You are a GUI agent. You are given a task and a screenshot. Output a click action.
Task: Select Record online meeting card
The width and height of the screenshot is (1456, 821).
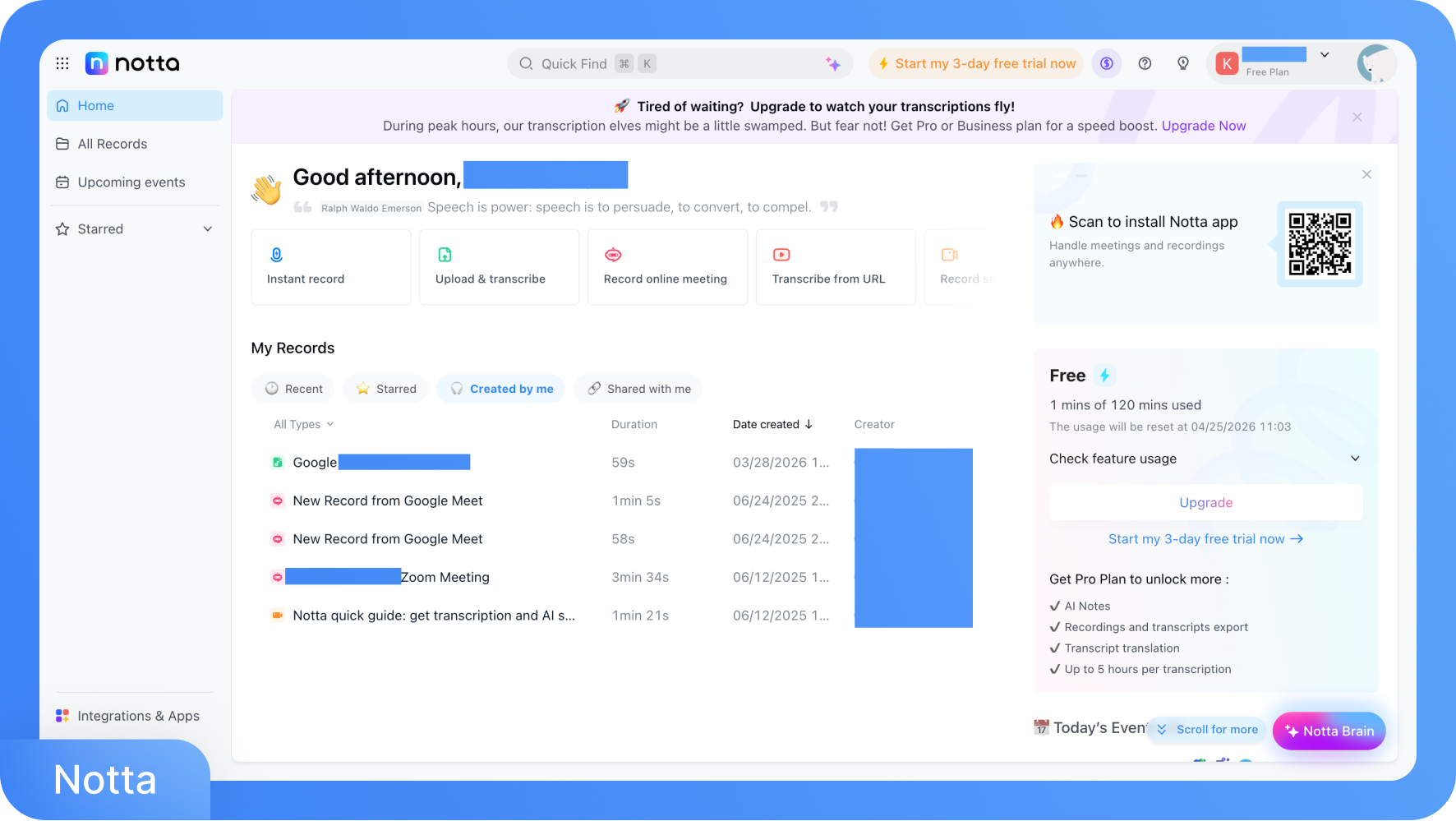[x=666, y=267]
